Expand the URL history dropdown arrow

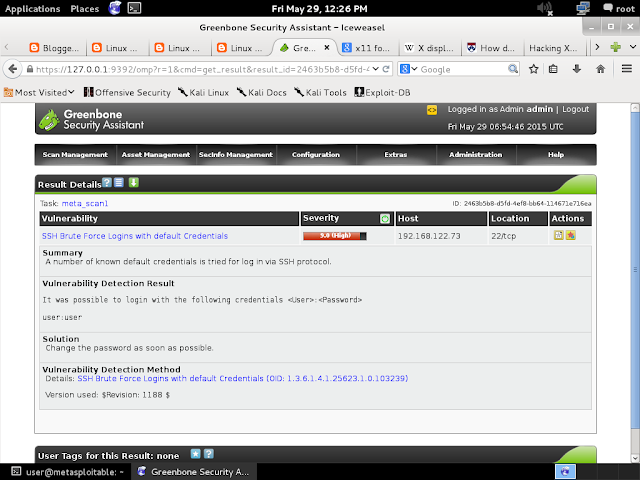(376, 69)
